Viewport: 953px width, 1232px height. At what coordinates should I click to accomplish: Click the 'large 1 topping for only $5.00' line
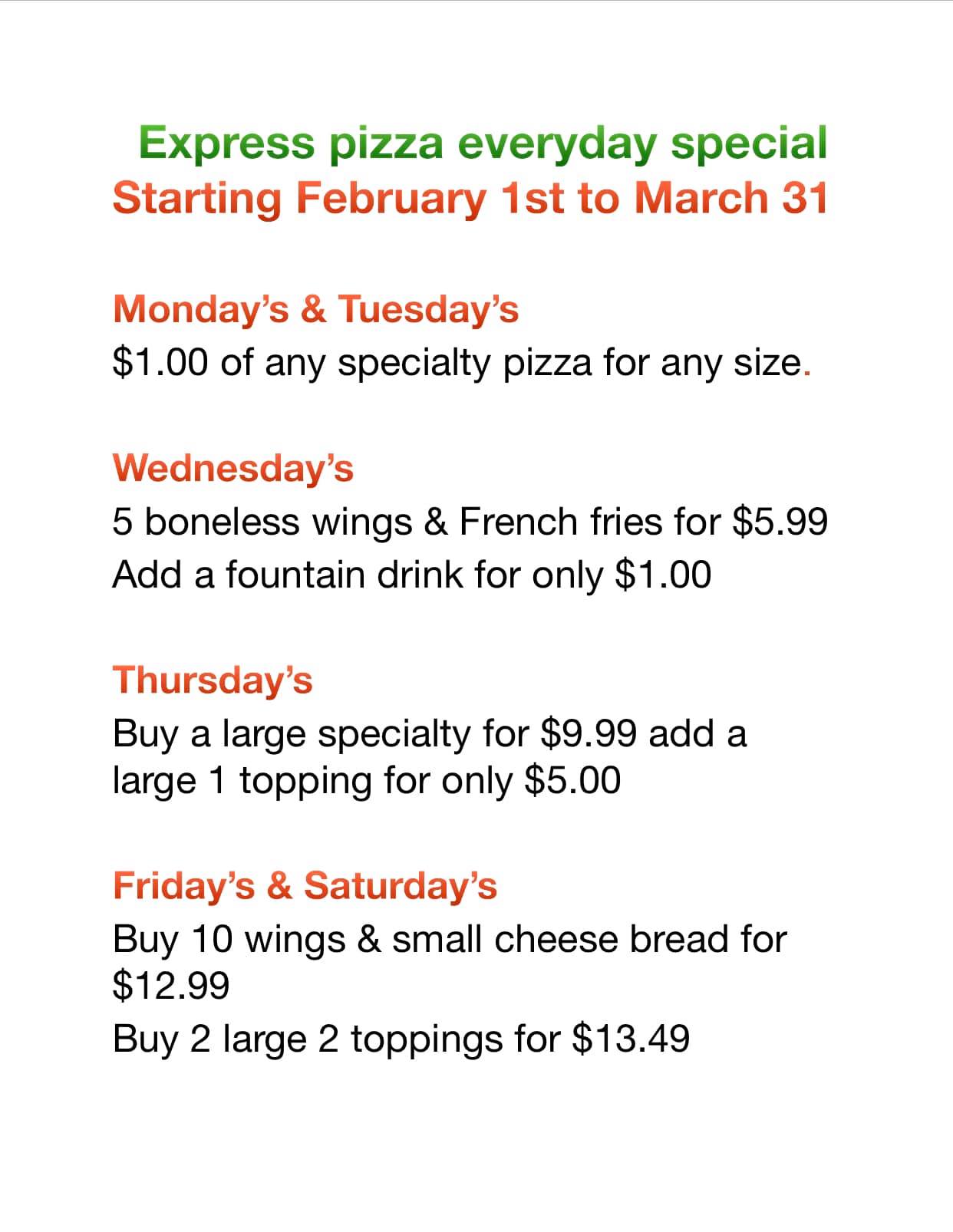coord(366,781)
